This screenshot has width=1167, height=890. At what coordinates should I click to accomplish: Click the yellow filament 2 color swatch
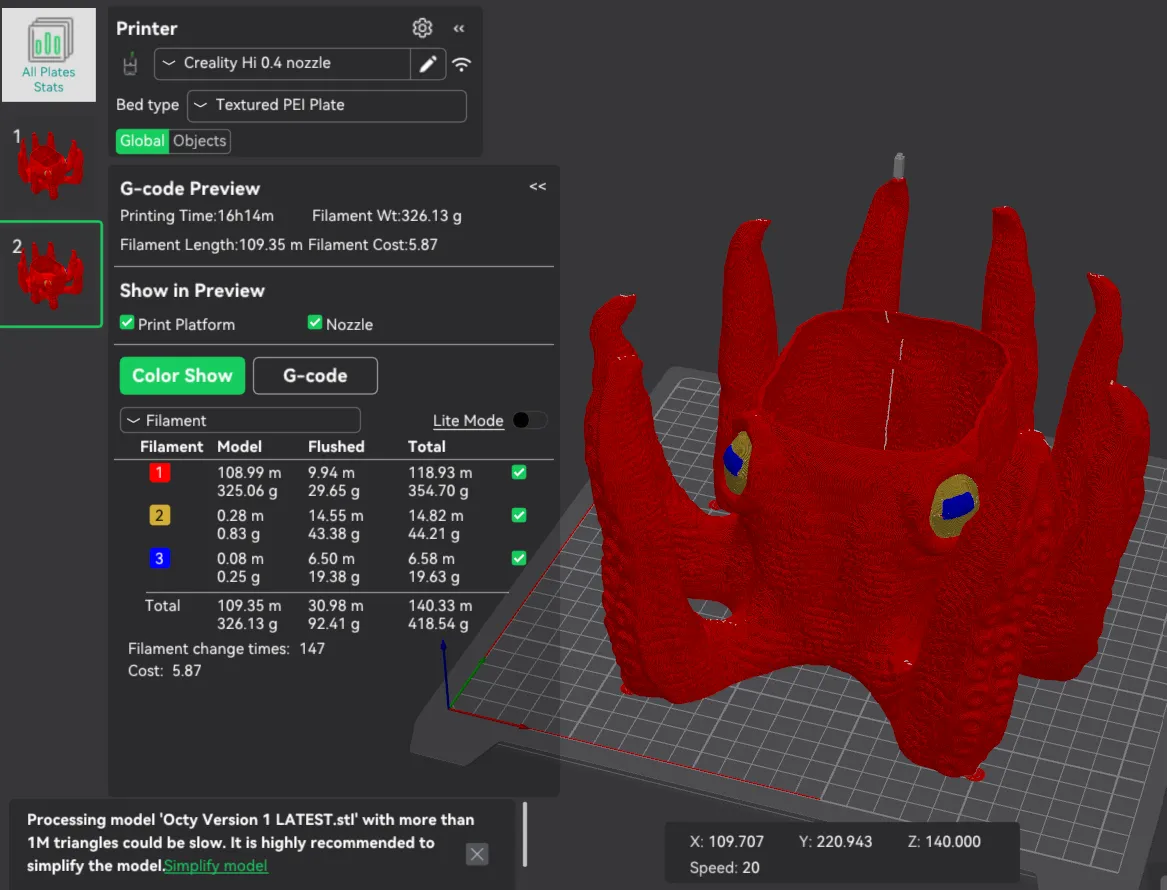[x=159, y=516]
